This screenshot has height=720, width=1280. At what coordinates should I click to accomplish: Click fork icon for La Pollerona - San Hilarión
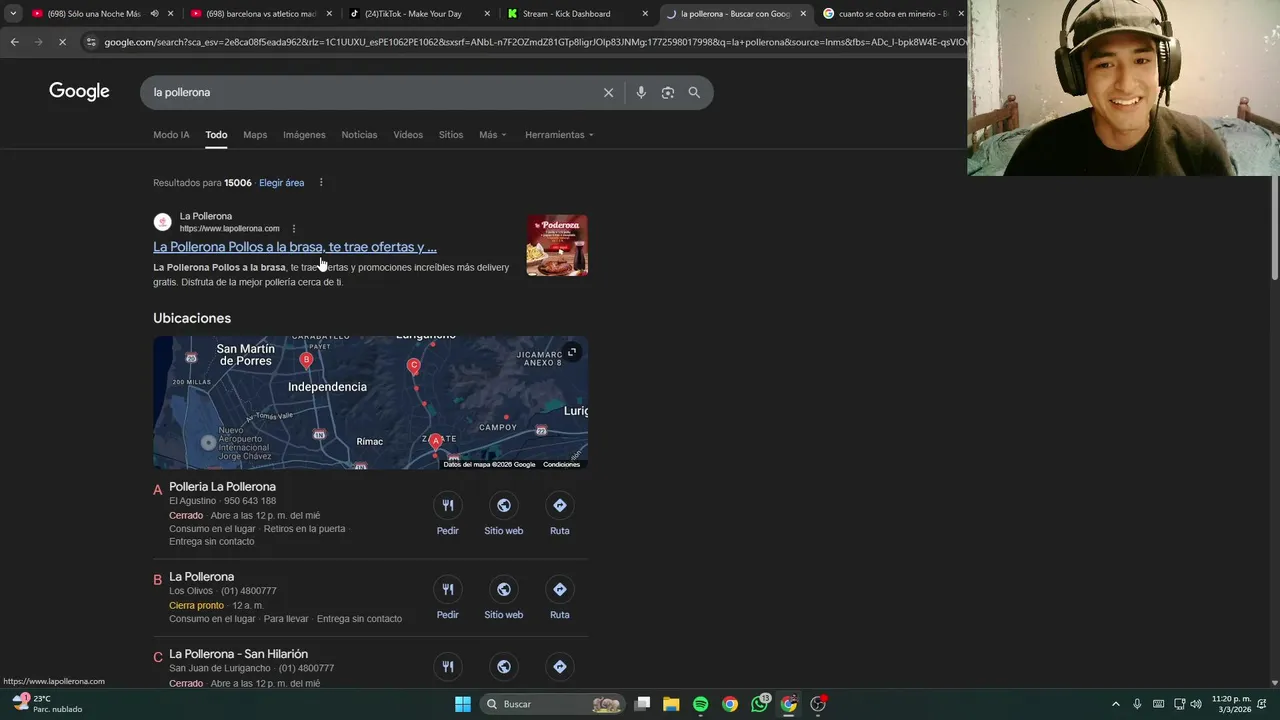coord(448,666)
